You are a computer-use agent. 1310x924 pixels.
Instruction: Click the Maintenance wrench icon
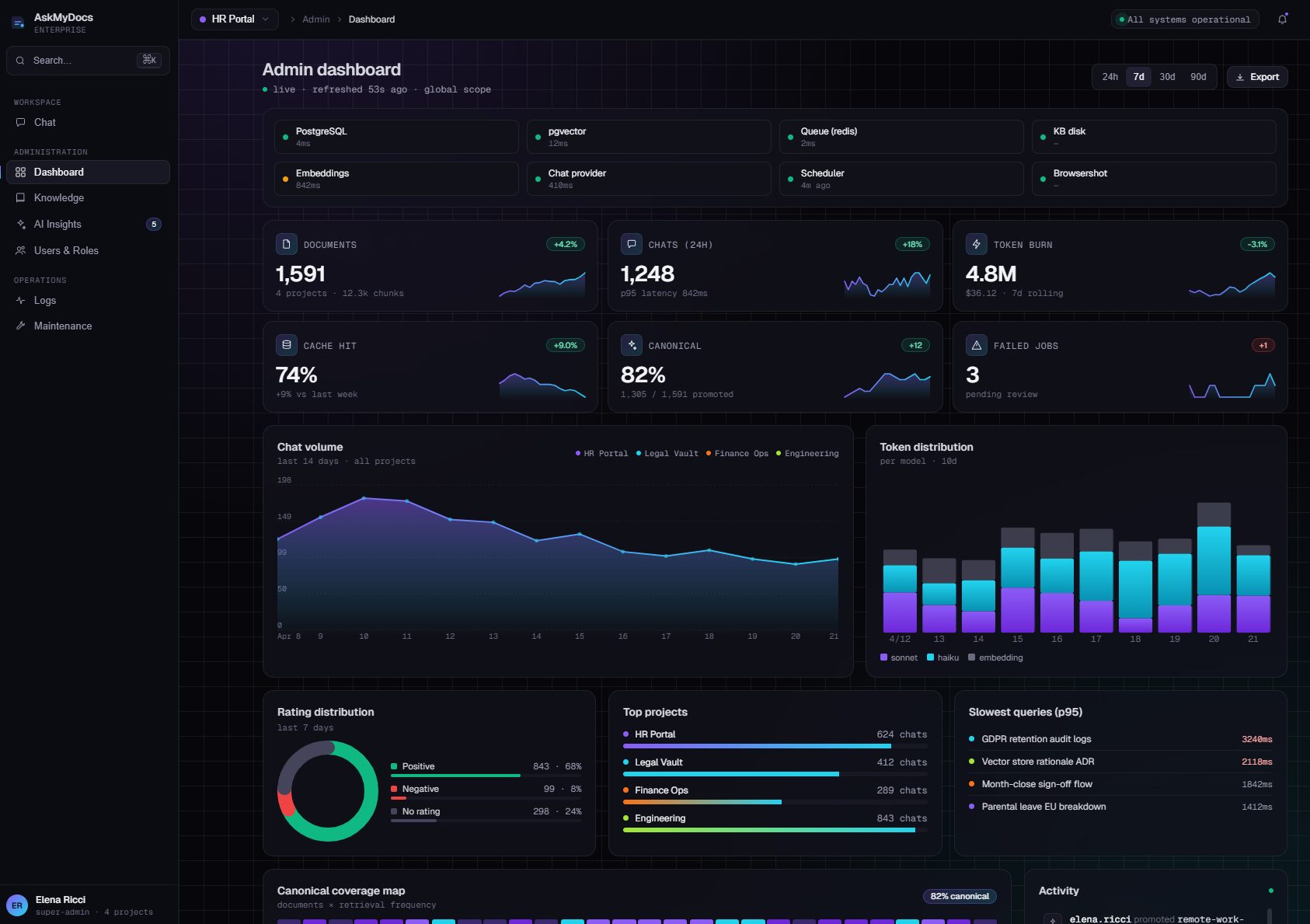tap(21, 326)
